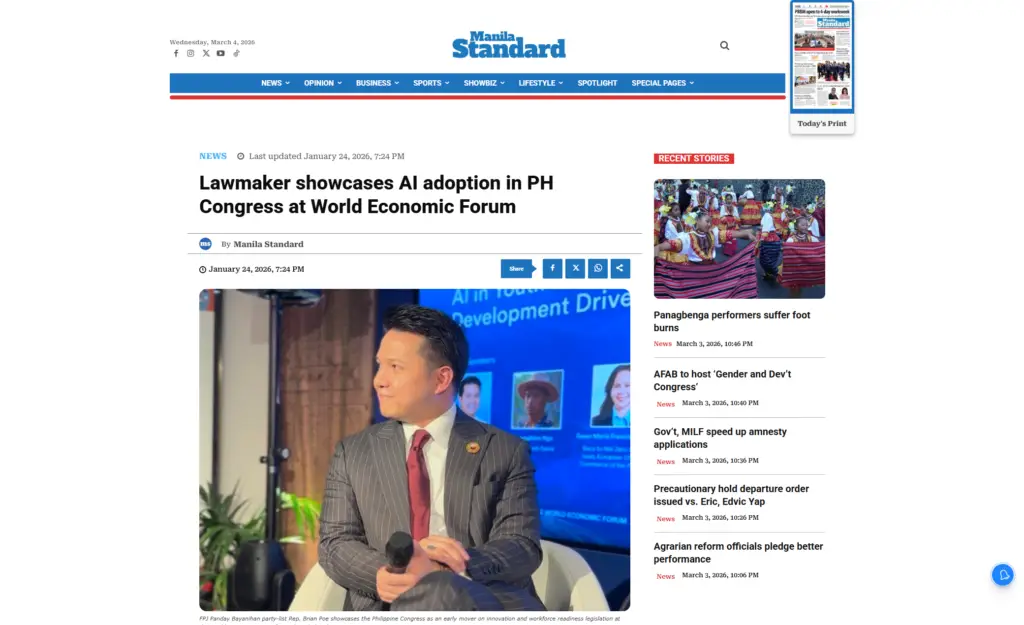Open the YouTube icon in header
The image size is (1024, 625).
point(221,54)
